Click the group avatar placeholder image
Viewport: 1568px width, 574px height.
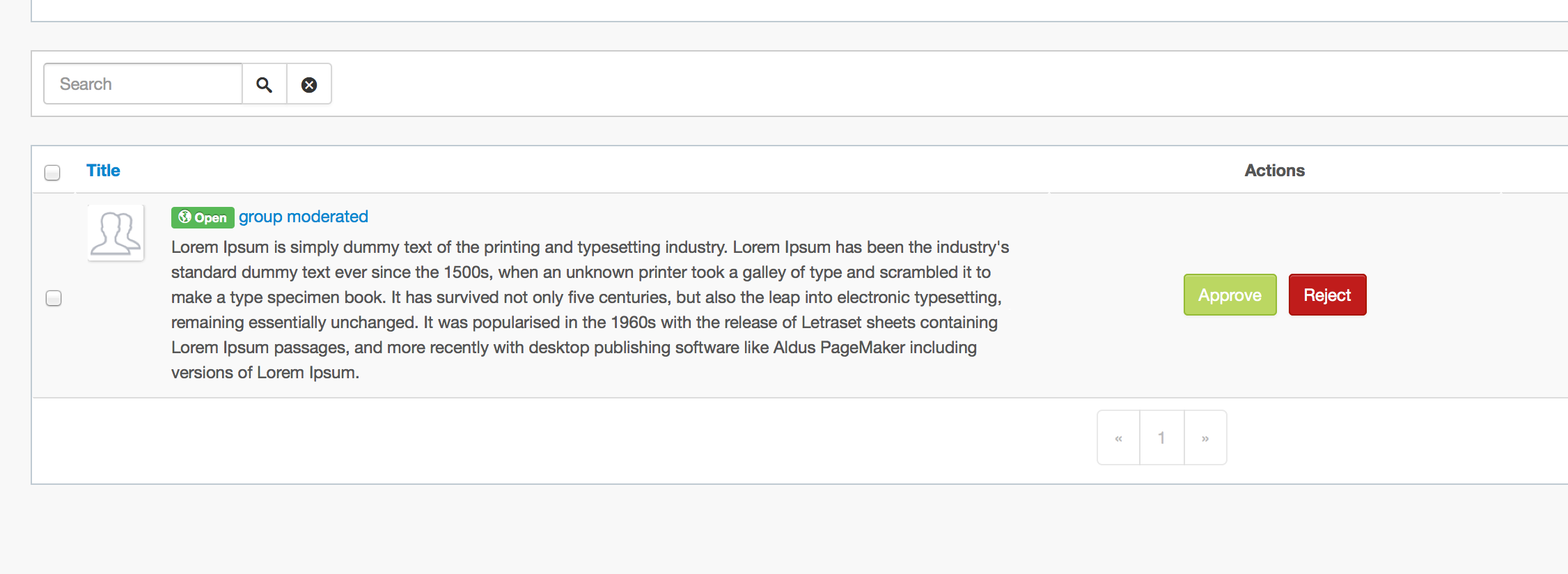click(116, 233)
